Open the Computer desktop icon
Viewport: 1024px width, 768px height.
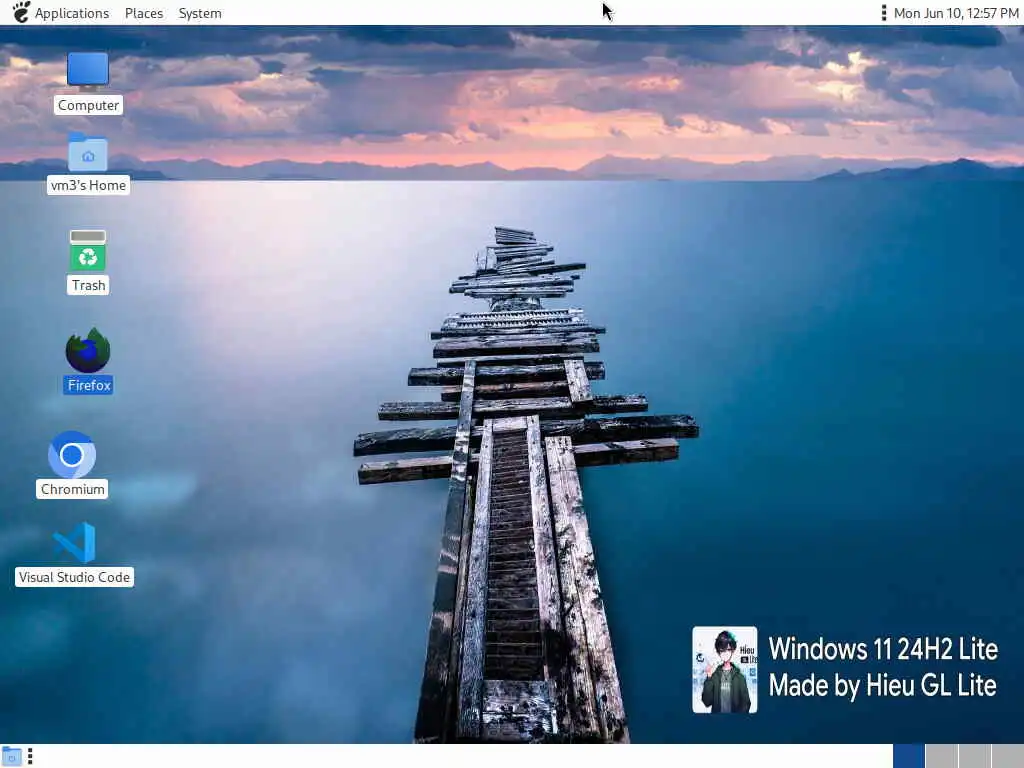coord(88,71)
